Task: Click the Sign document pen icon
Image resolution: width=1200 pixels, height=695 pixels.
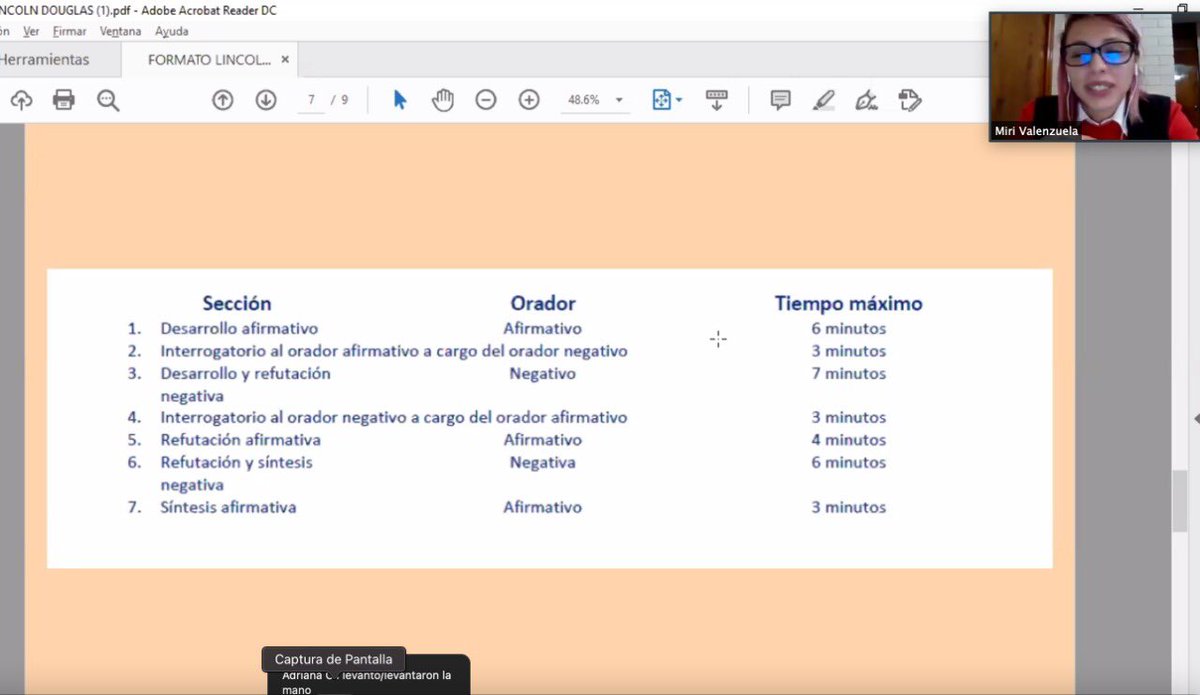Action: click(867, 100)
